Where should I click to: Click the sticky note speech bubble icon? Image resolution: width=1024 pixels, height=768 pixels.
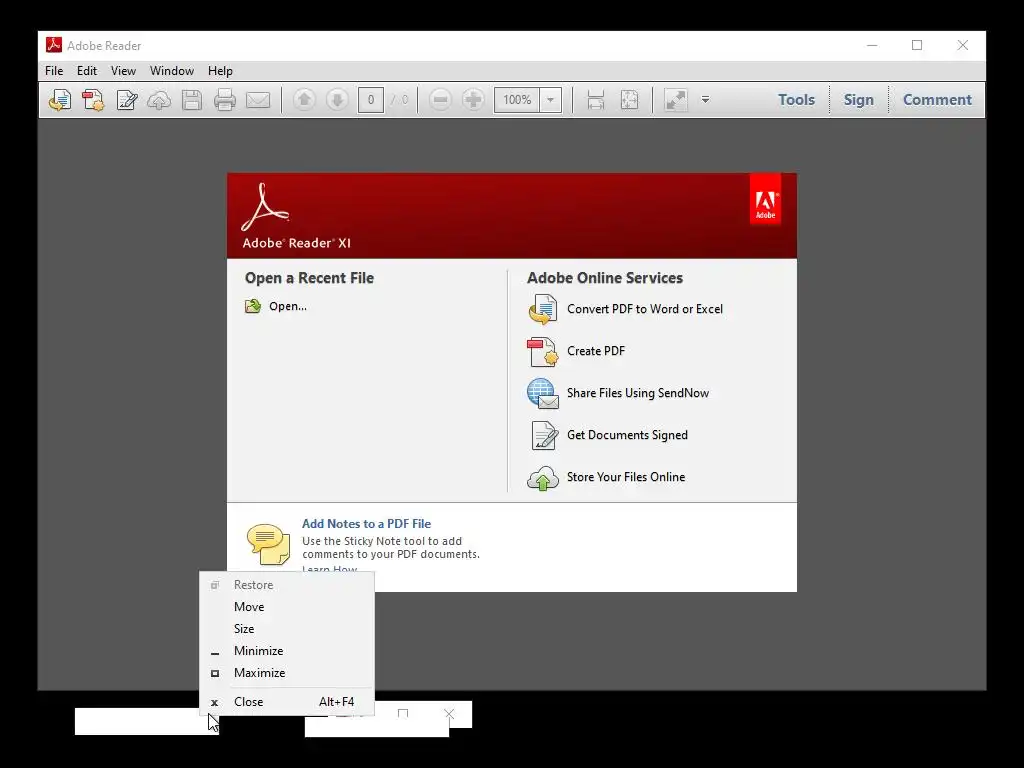tap(268, 543)
